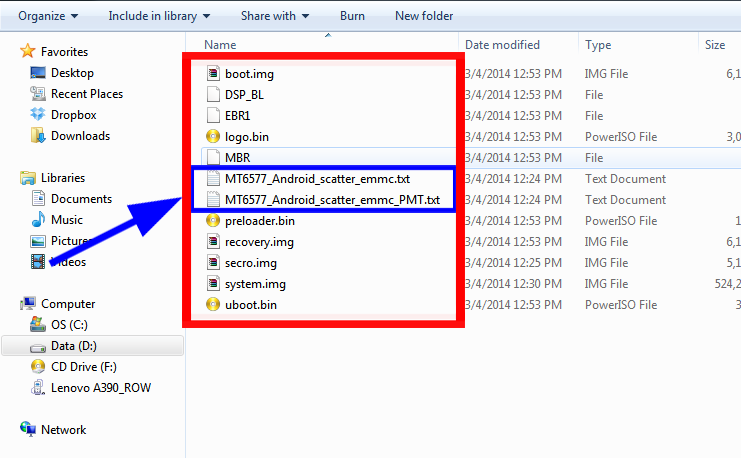Click the Libraries folder icon
The height and width of the screenshot is (458, 741).
click(28, 178)
